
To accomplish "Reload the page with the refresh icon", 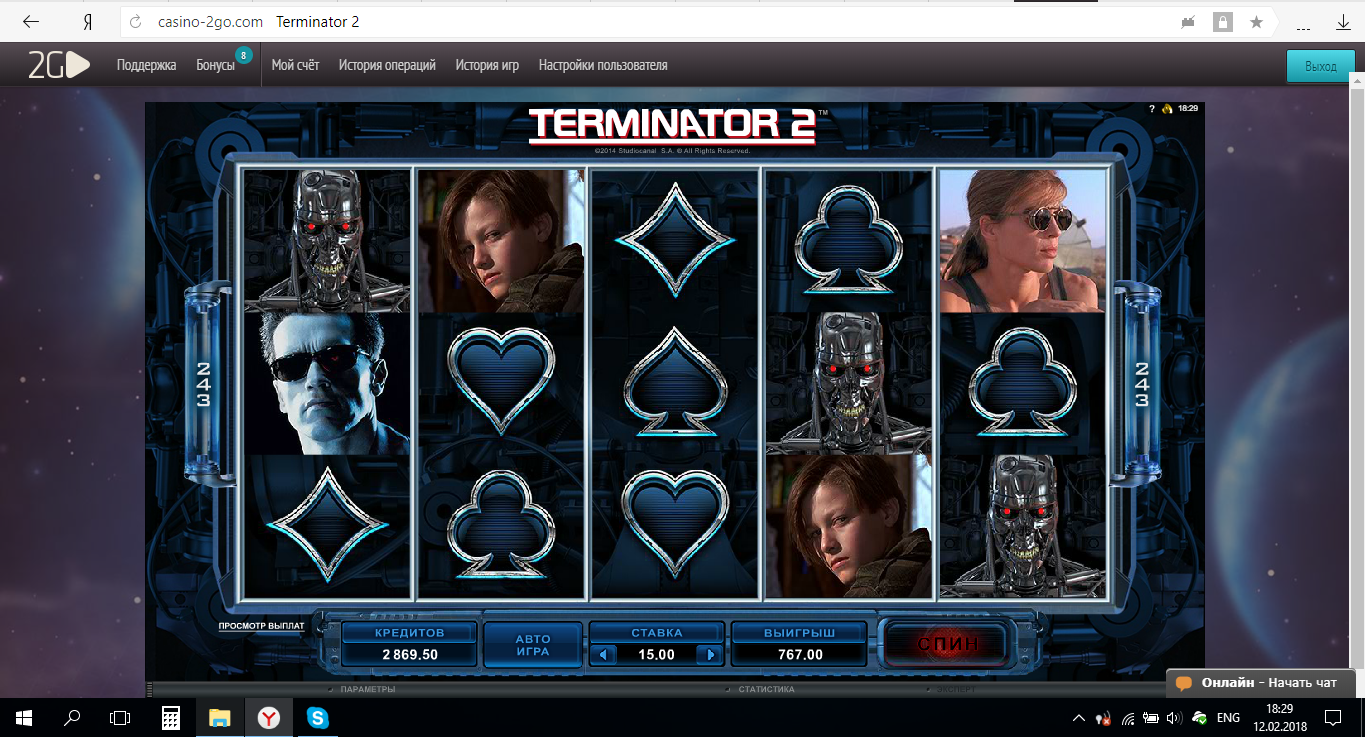I will (x=137, y=22).
